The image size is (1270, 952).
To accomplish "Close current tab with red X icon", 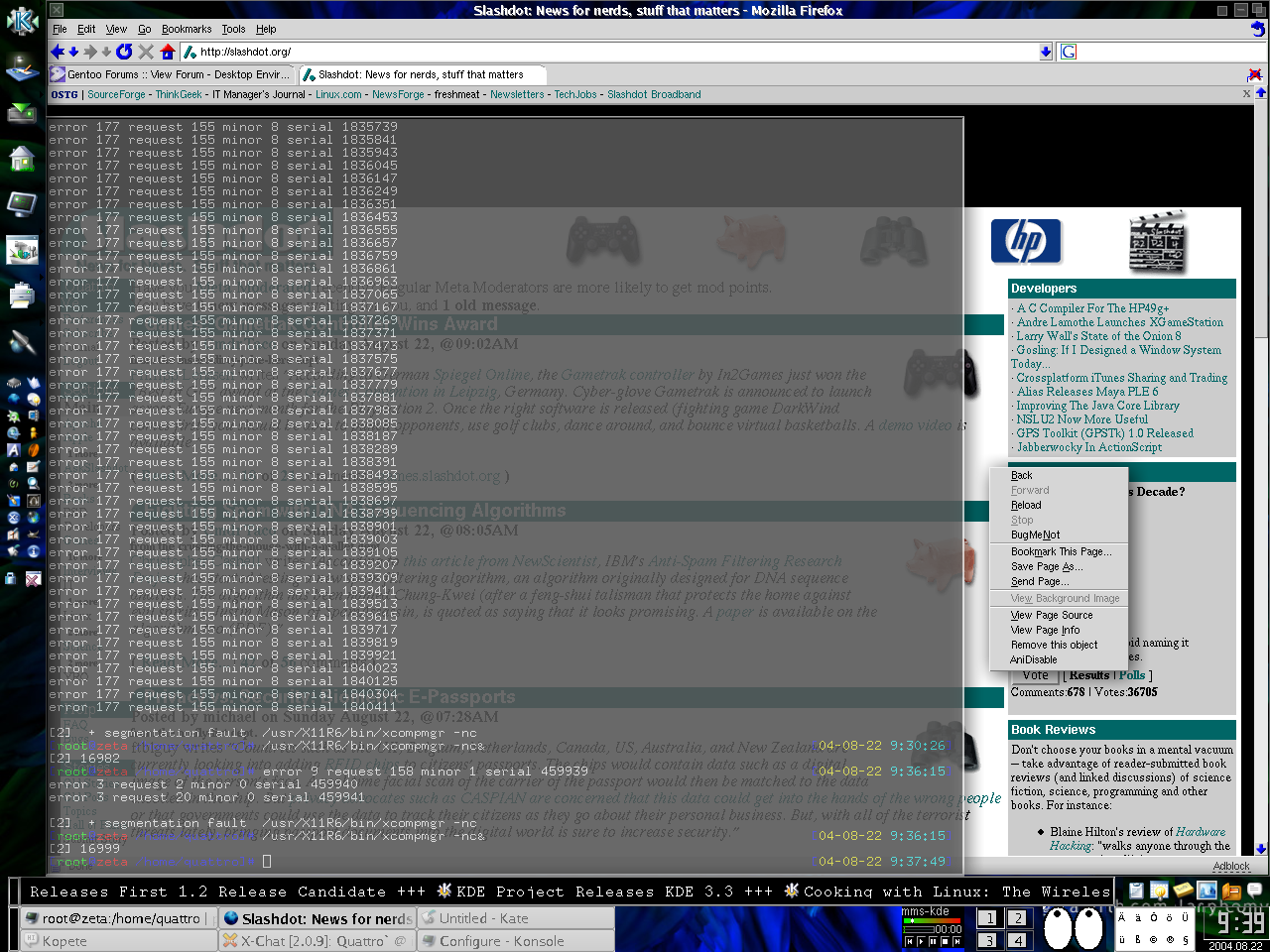I will 1254,74.
